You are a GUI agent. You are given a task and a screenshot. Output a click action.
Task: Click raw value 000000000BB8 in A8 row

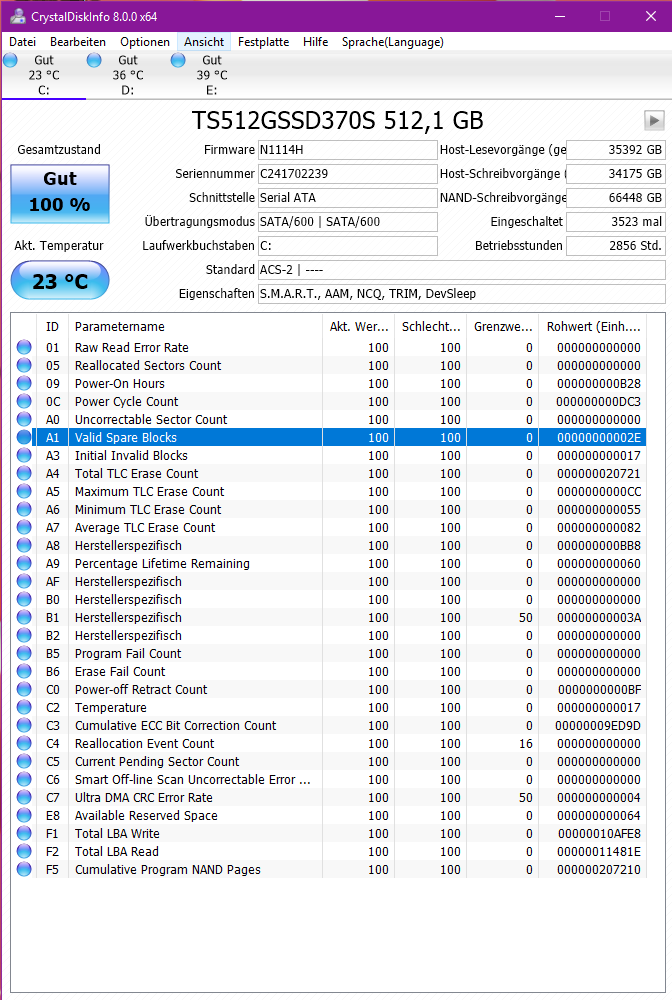point(599,545)
